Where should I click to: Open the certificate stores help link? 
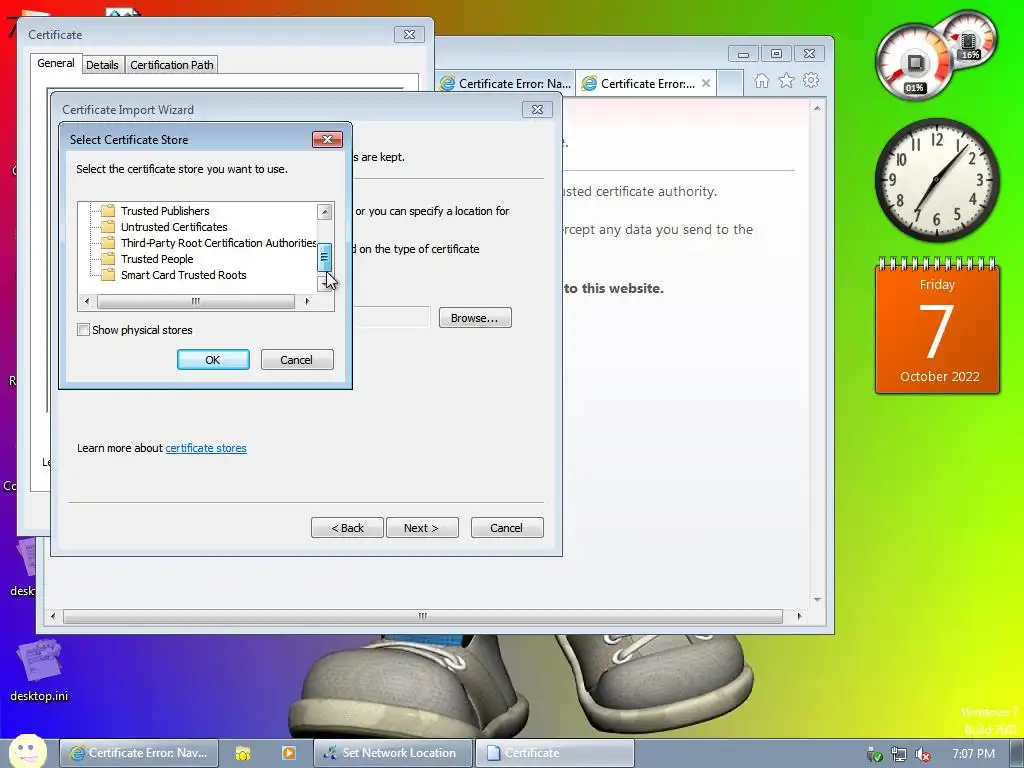click(206, 448)
